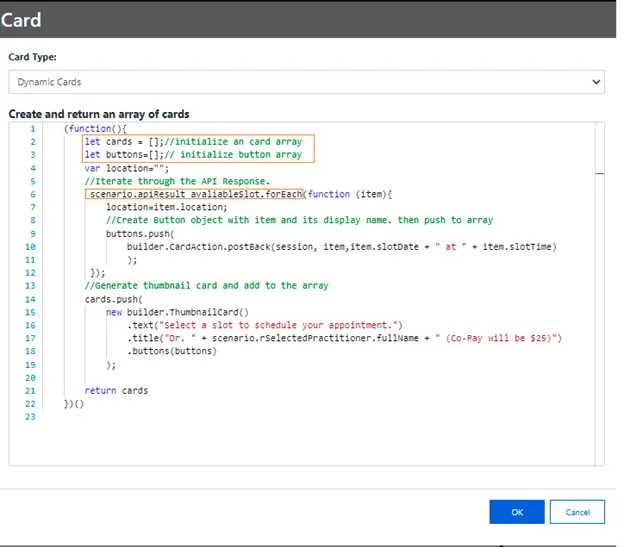Click the "Card Type:" label

pyautogui.click(x=32, y=57)
